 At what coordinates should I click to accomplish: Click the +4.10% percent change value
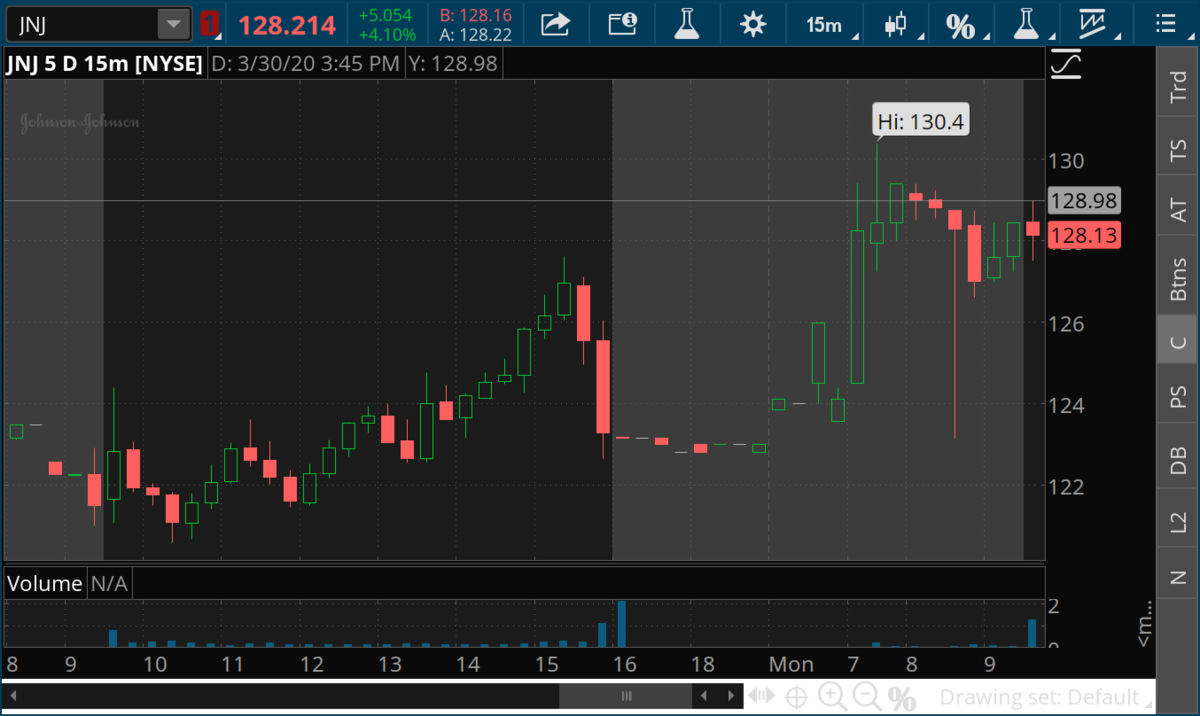386,34
